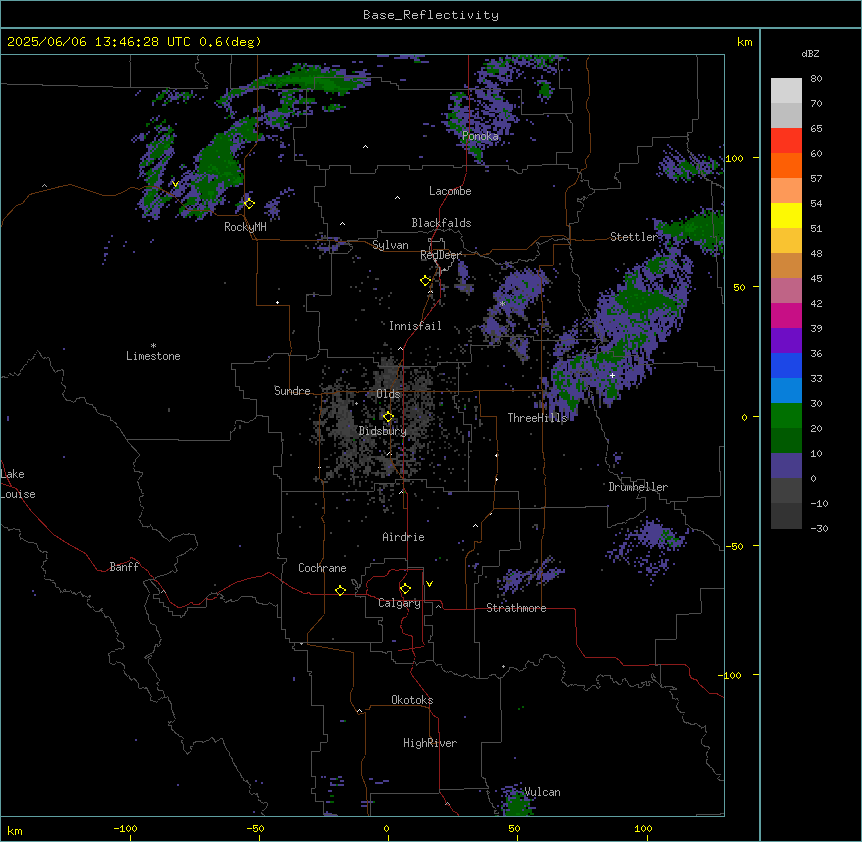Click the Blackfalds label

click(441, 223)
